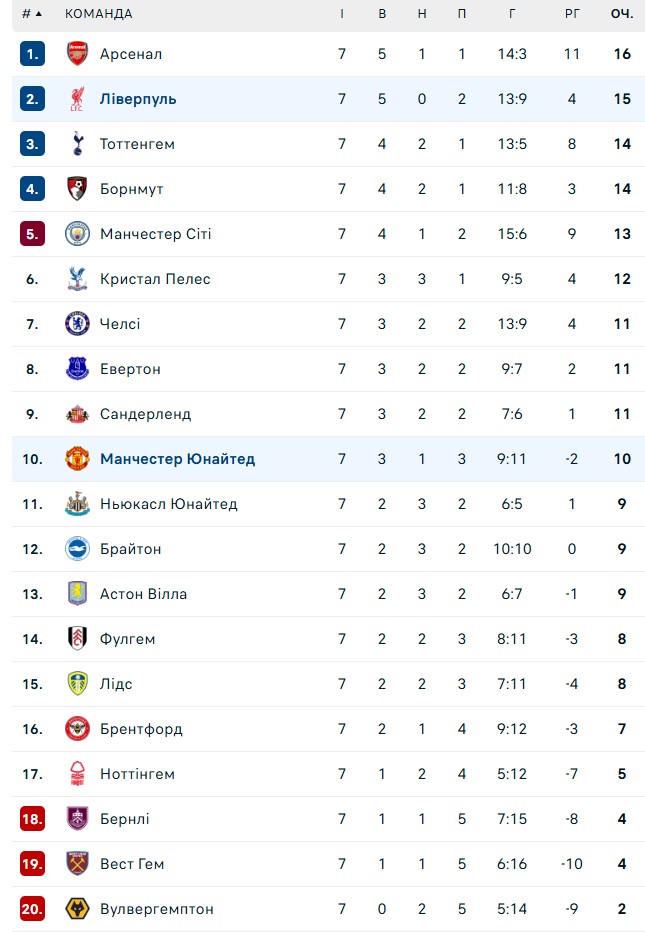Click the red rank 18 relegation badge
Screen dimensions: 645x932
(33, 819)
